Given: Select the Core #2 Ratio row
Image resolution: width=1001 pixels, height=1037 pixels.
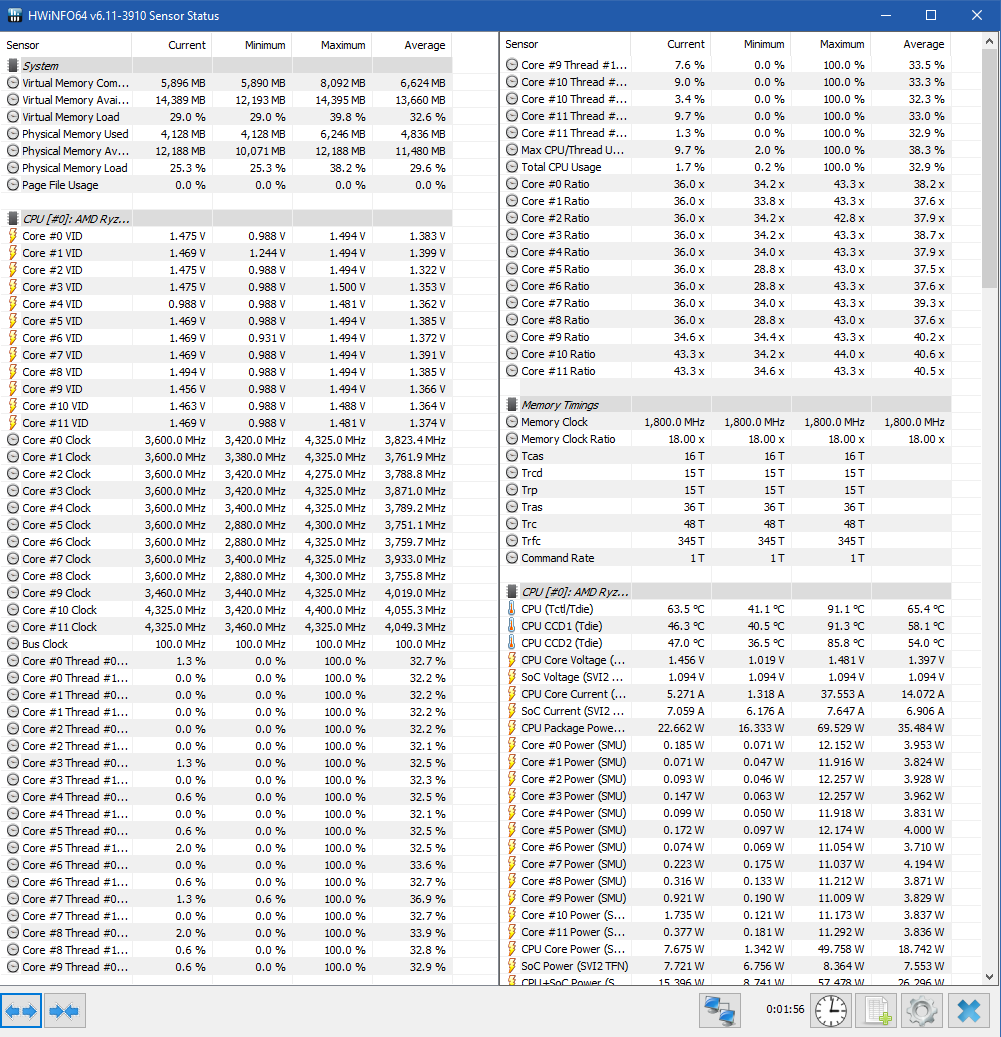Looking at the screenshot, I should tap(726, 218).
